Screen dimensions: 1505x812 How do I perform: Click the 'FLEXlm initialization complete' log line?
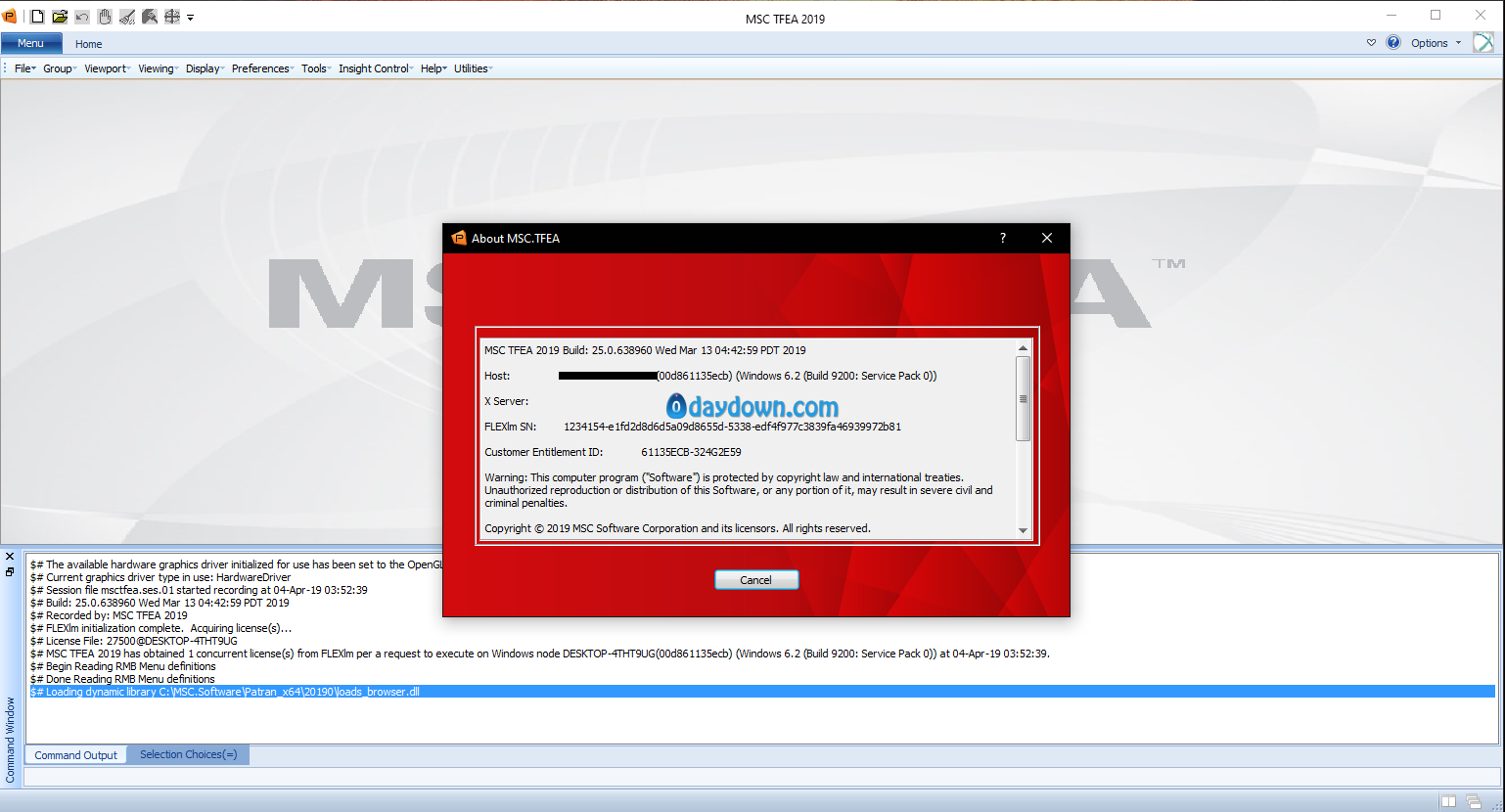tap(160, 628)
